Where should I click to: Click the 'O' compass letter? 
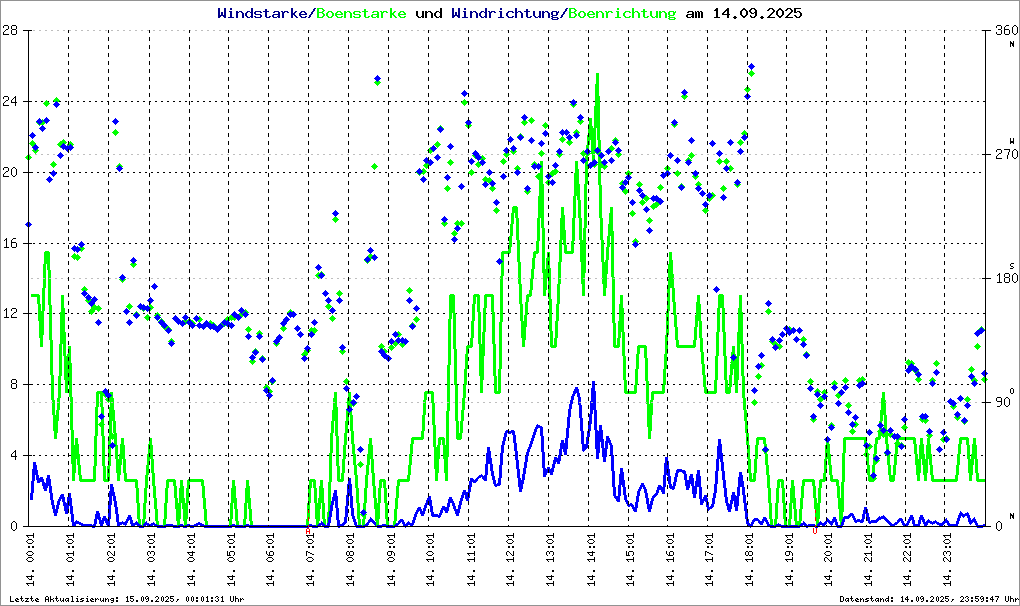coord(1012,391)
